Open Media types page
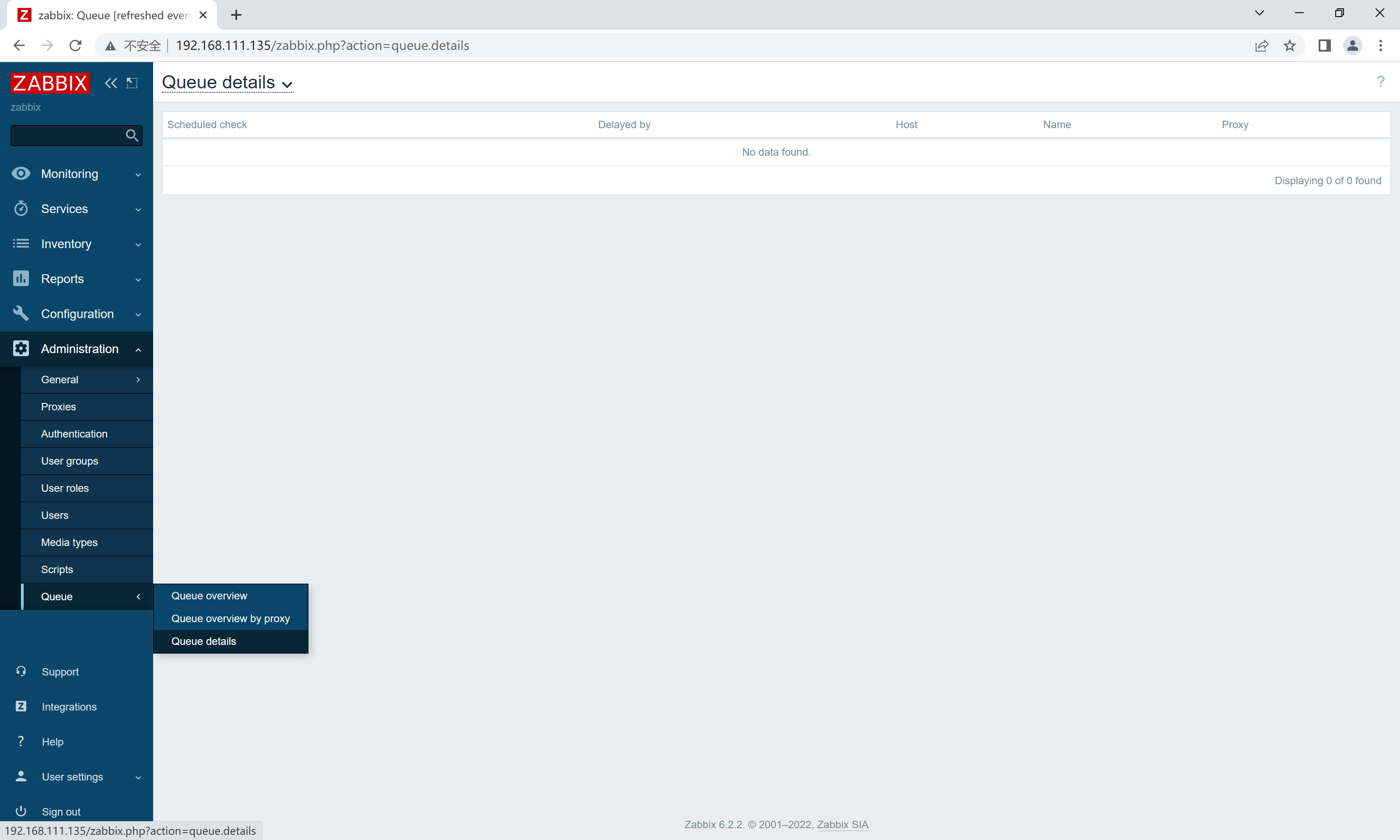This screenshot has width=1400, height=840. pyautogui.click(x=87, y=542)
